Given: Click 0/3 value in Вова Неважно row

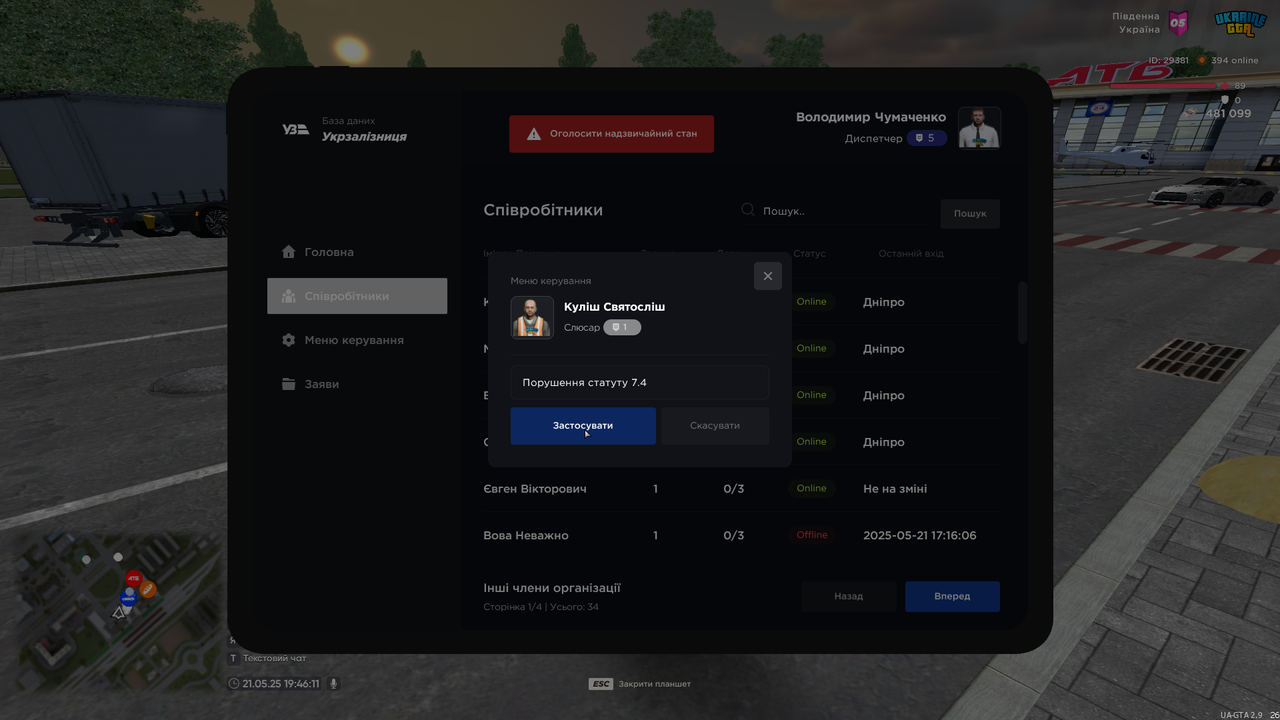Looking at the screenshot, I should point(734,536).
